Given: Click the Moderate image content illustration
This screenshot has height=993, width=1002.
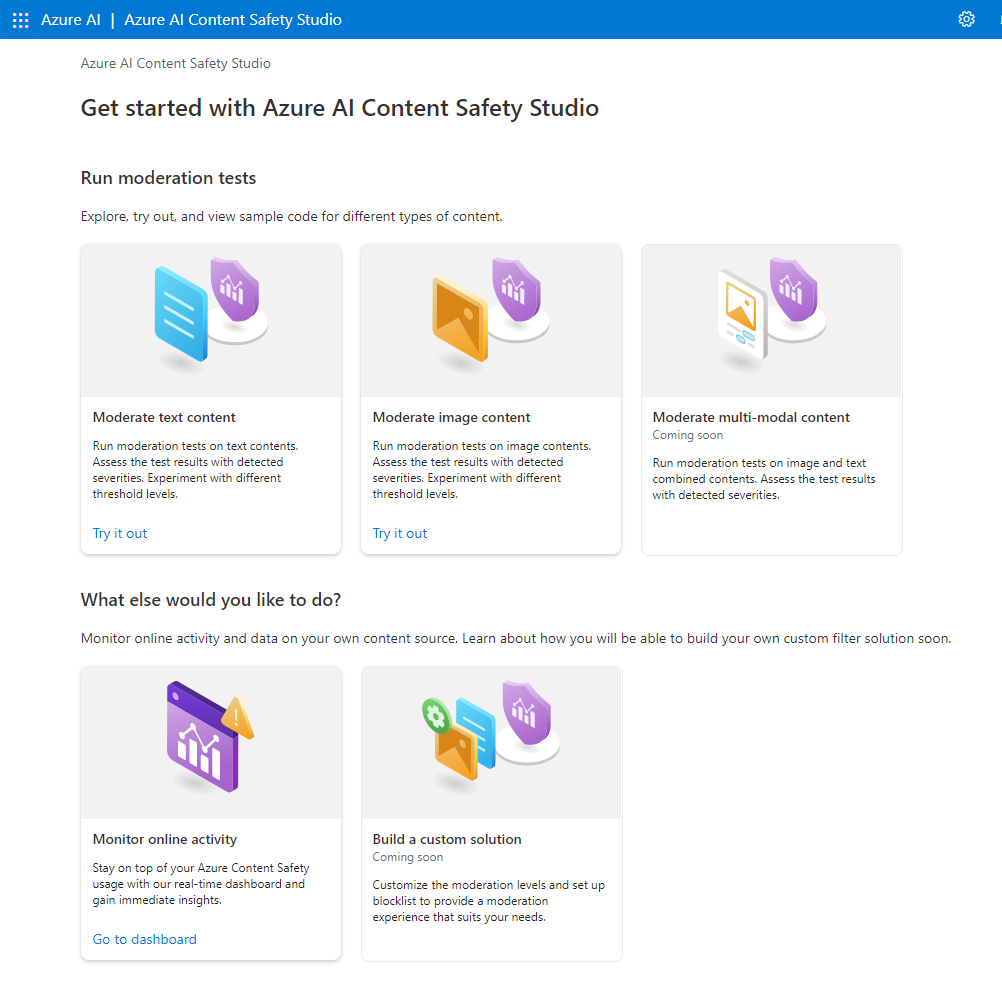Looking at the screenshot, I should pyautogui.click(x=491, y=321).
